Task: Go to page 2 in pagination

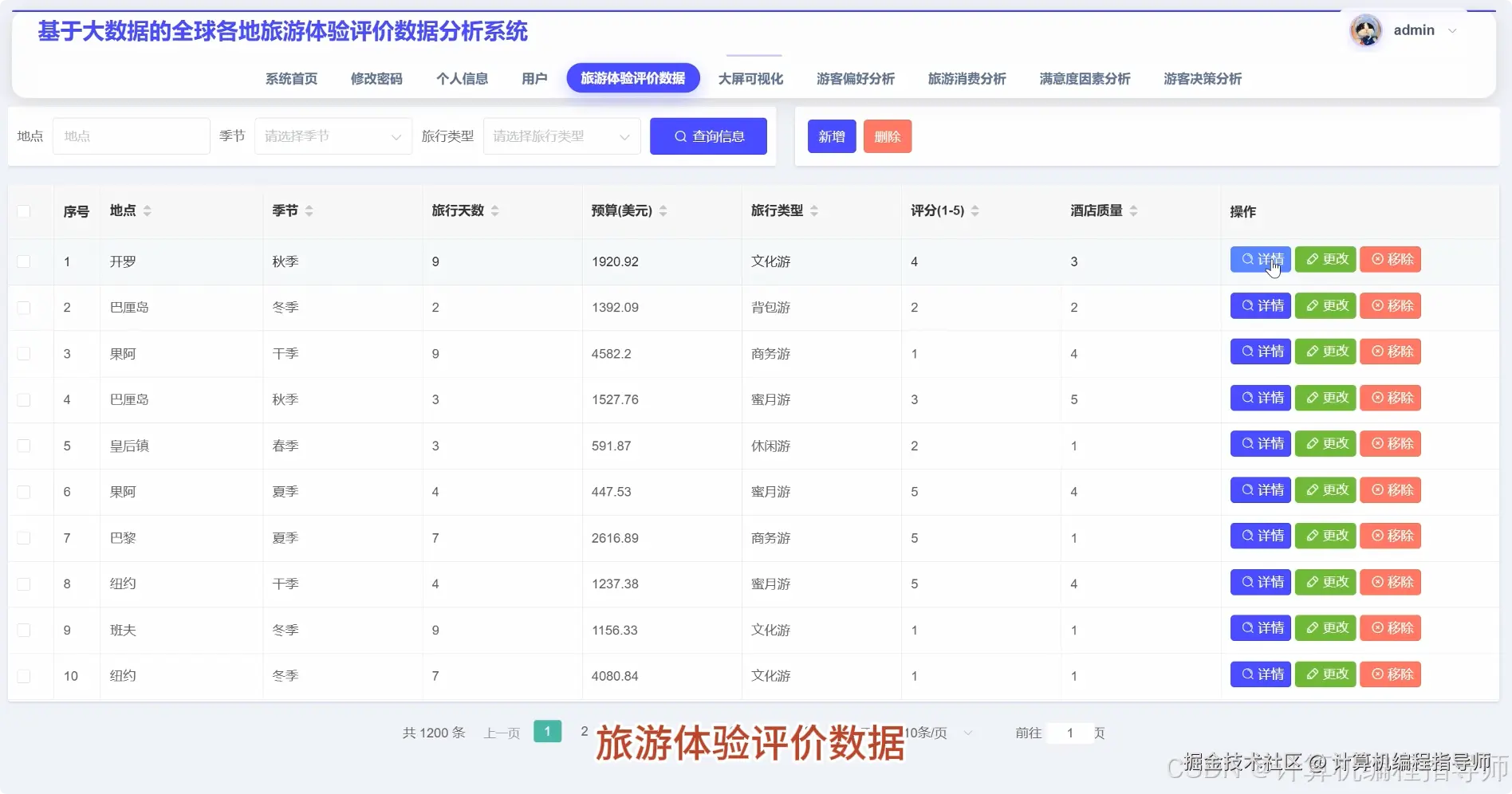Action: (x=585, y=731)
